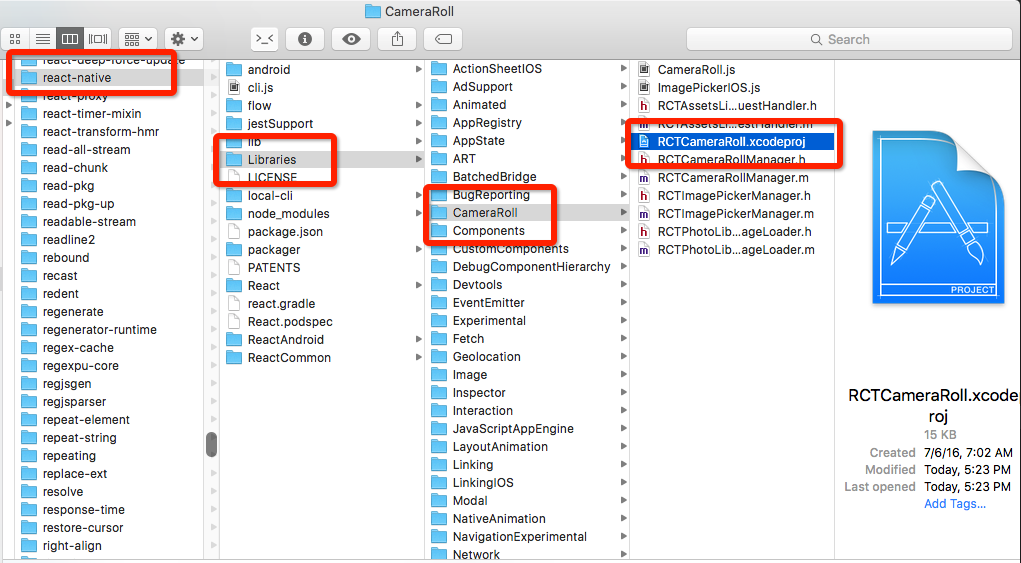1021x563 pixels.
Task: Click the Get Info toolbar icon
Action: coord(305,39)
